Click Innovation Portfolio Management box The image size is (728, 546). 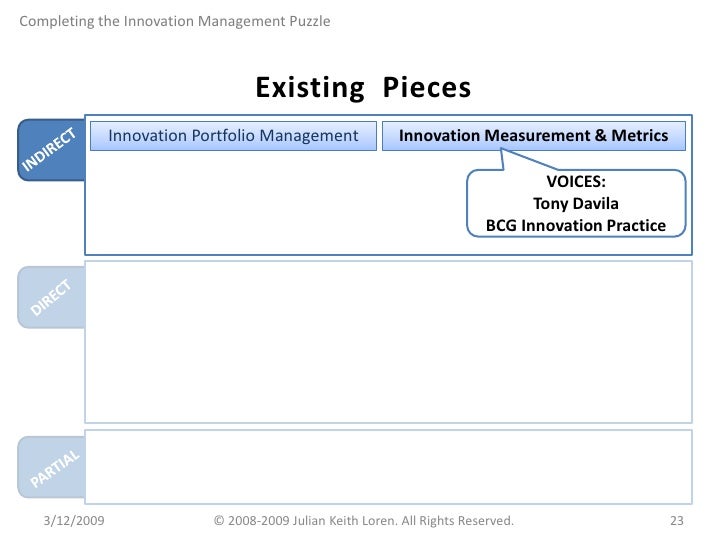coord(233,136)
